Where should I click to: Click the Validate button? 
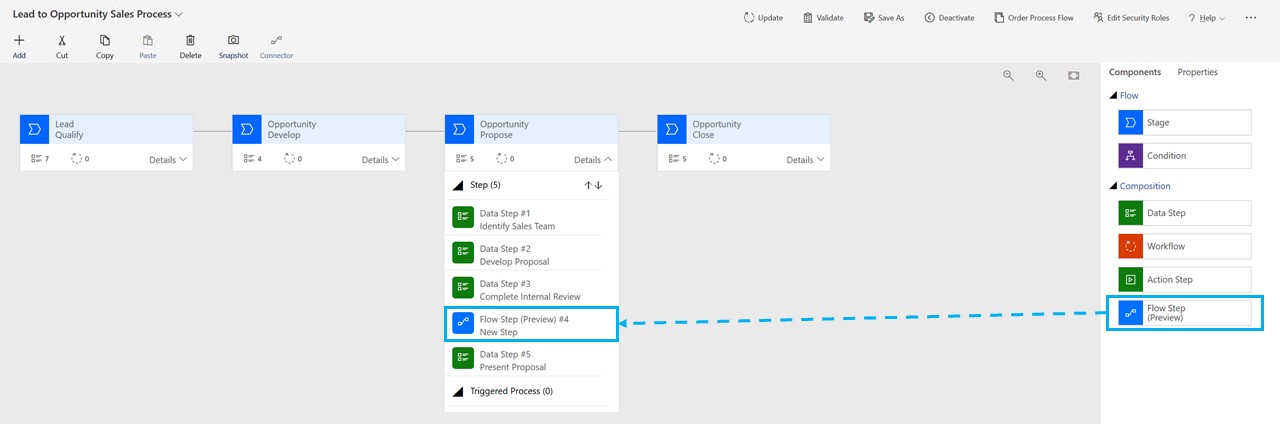tap(823, 18)
